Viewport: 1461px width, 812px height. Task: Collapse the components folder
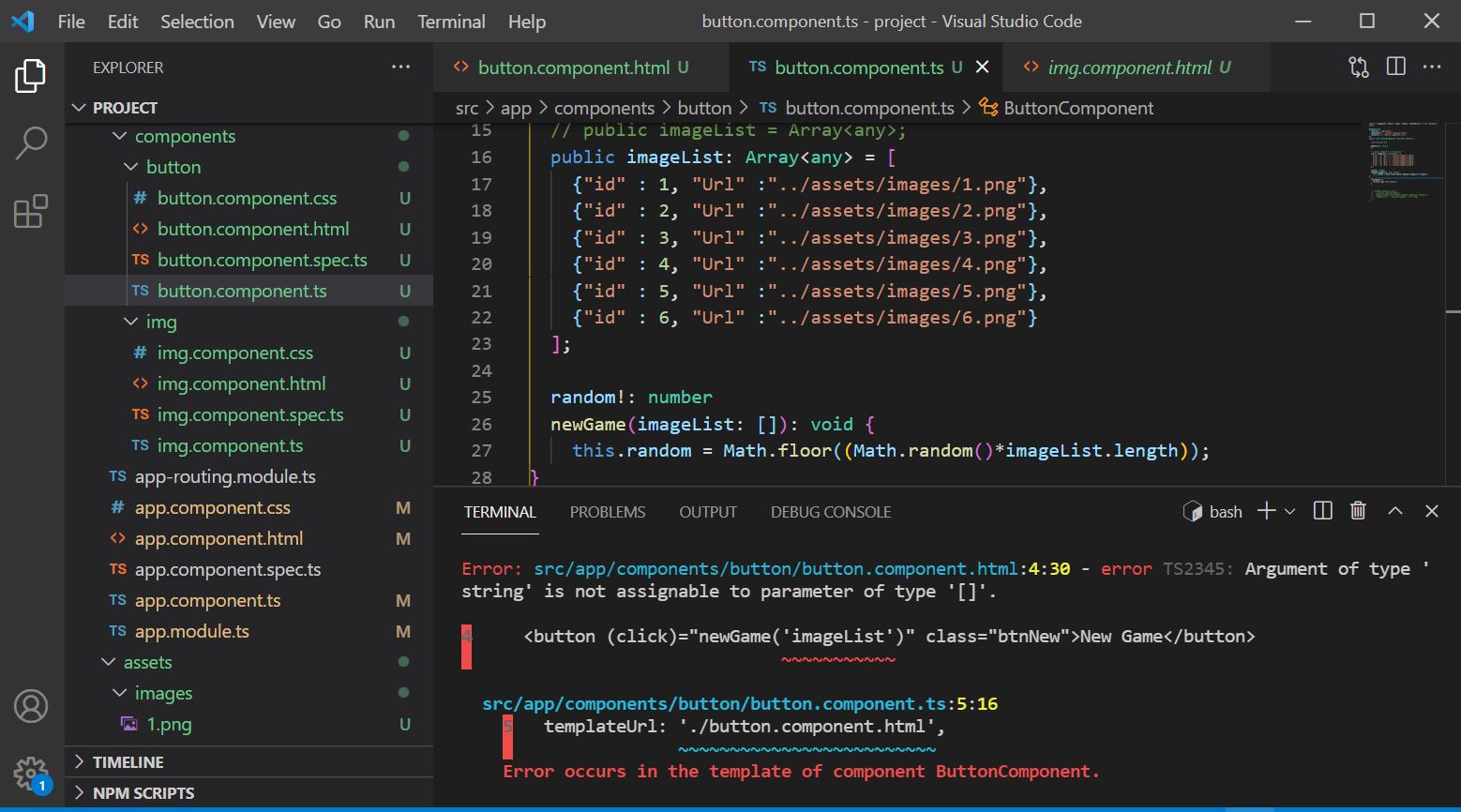249,136
